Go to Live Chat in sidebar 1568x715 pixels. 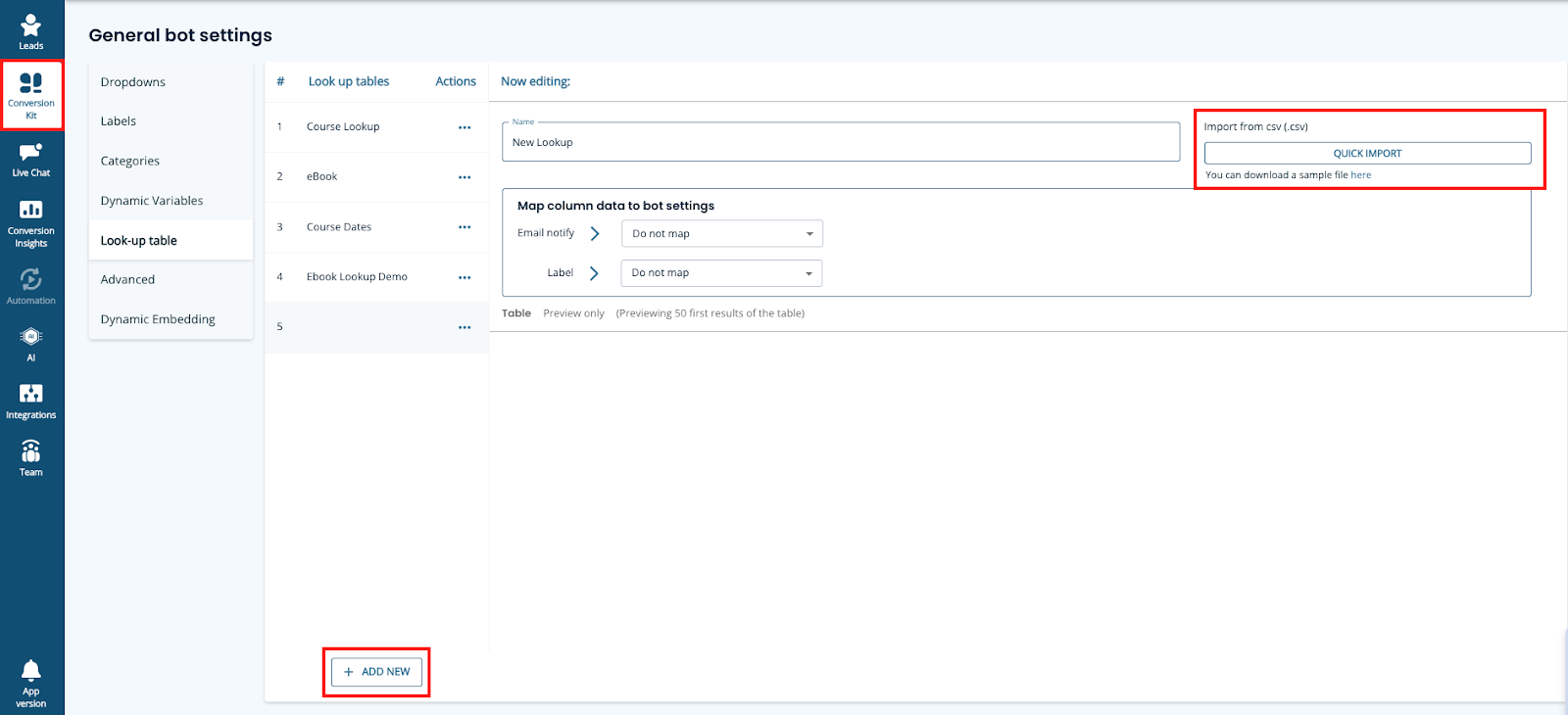[x=31, y=160]
